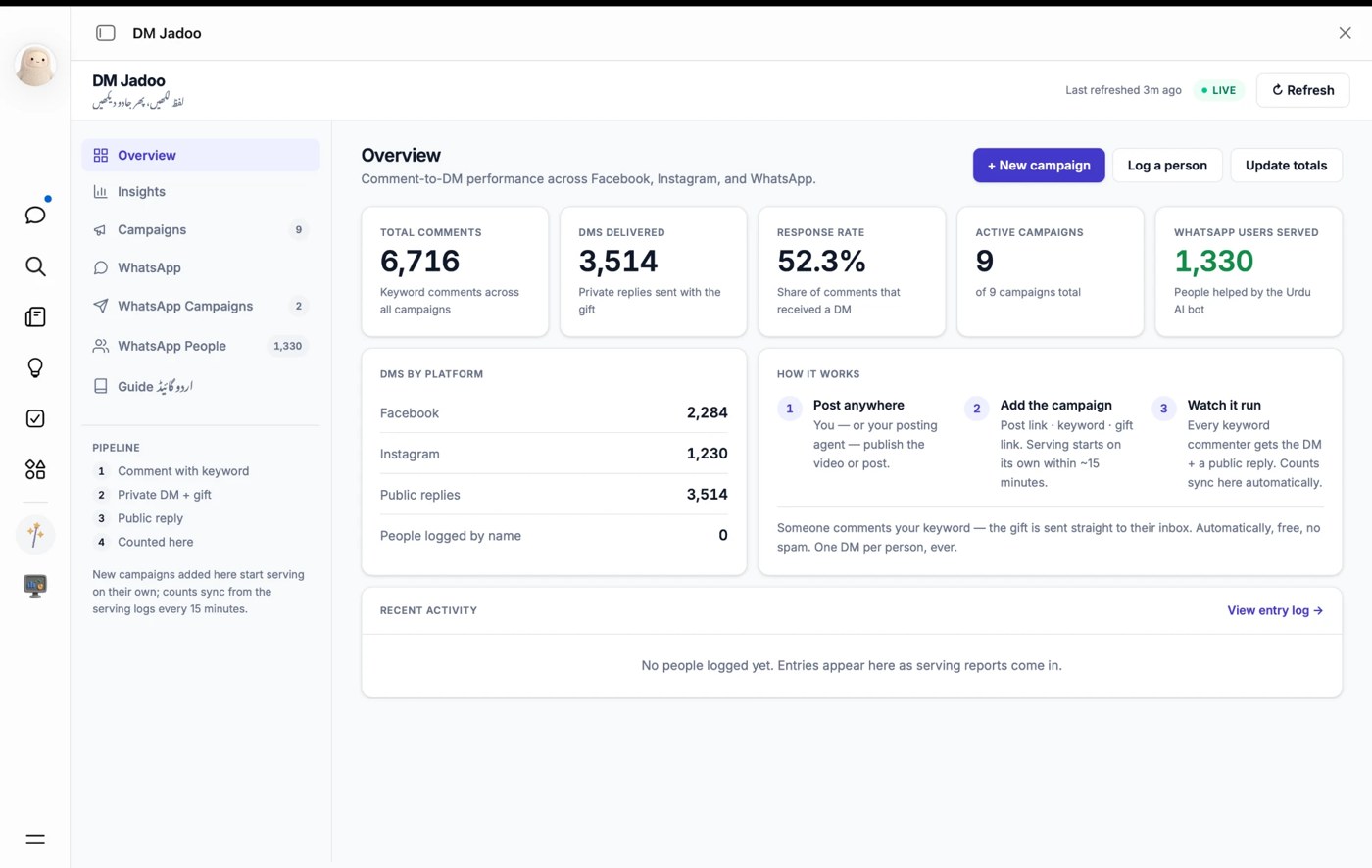The image size is (1372, 868).
Task: Click the Last refreshed 3m ago text
Action: point(1123,90)
